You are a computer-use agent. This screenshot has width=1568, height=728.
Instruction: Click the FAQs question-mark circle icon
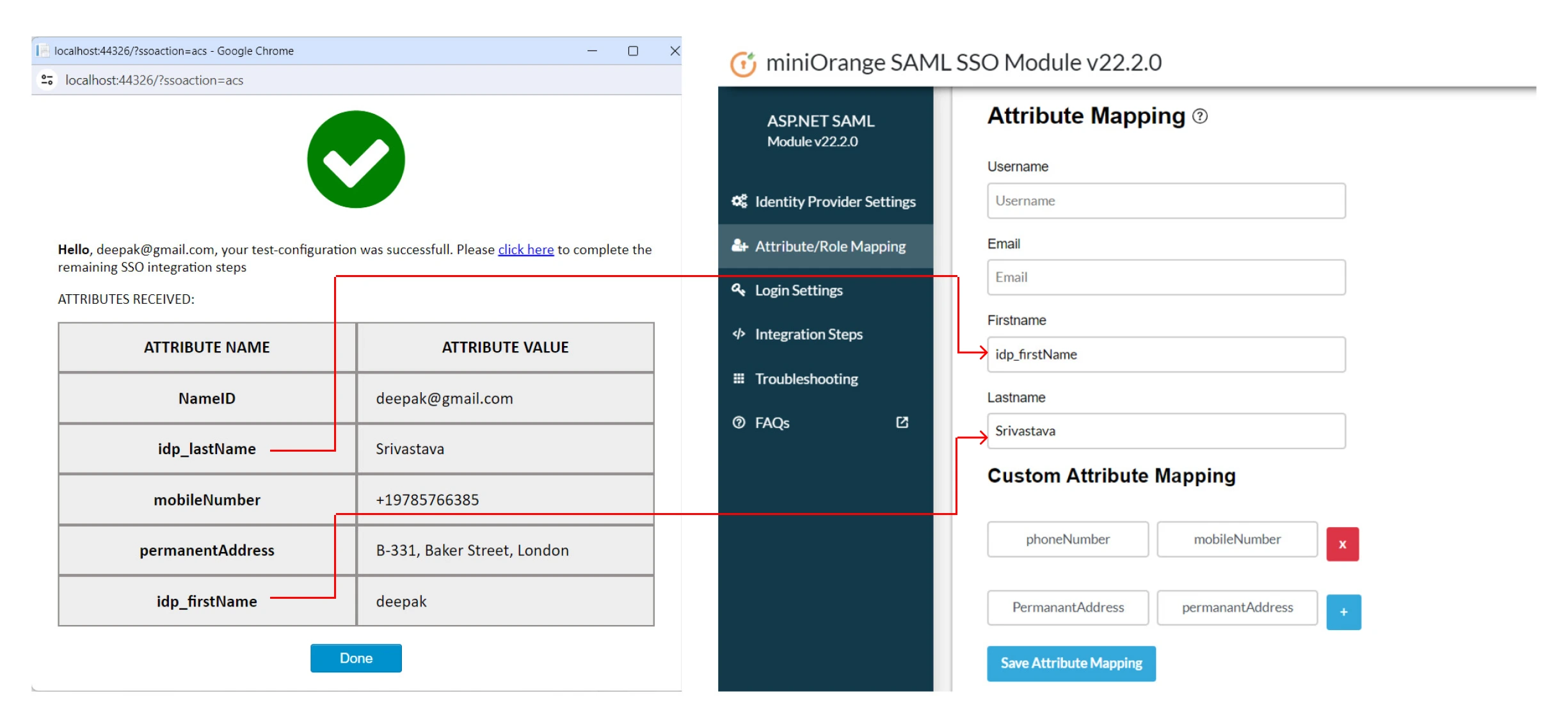[739, 423]
